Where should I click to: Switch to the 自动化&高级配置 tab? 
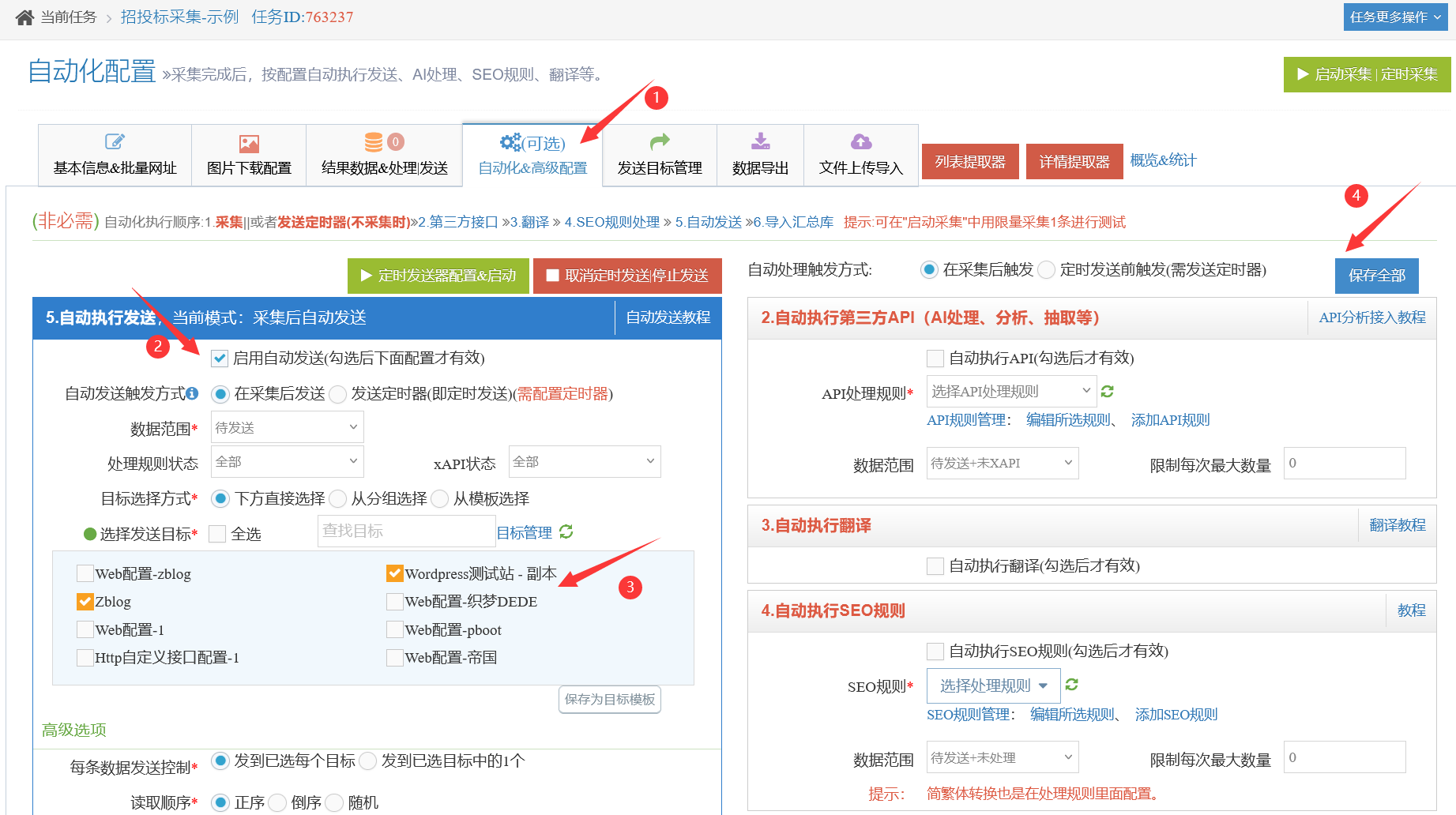(532, 156)
